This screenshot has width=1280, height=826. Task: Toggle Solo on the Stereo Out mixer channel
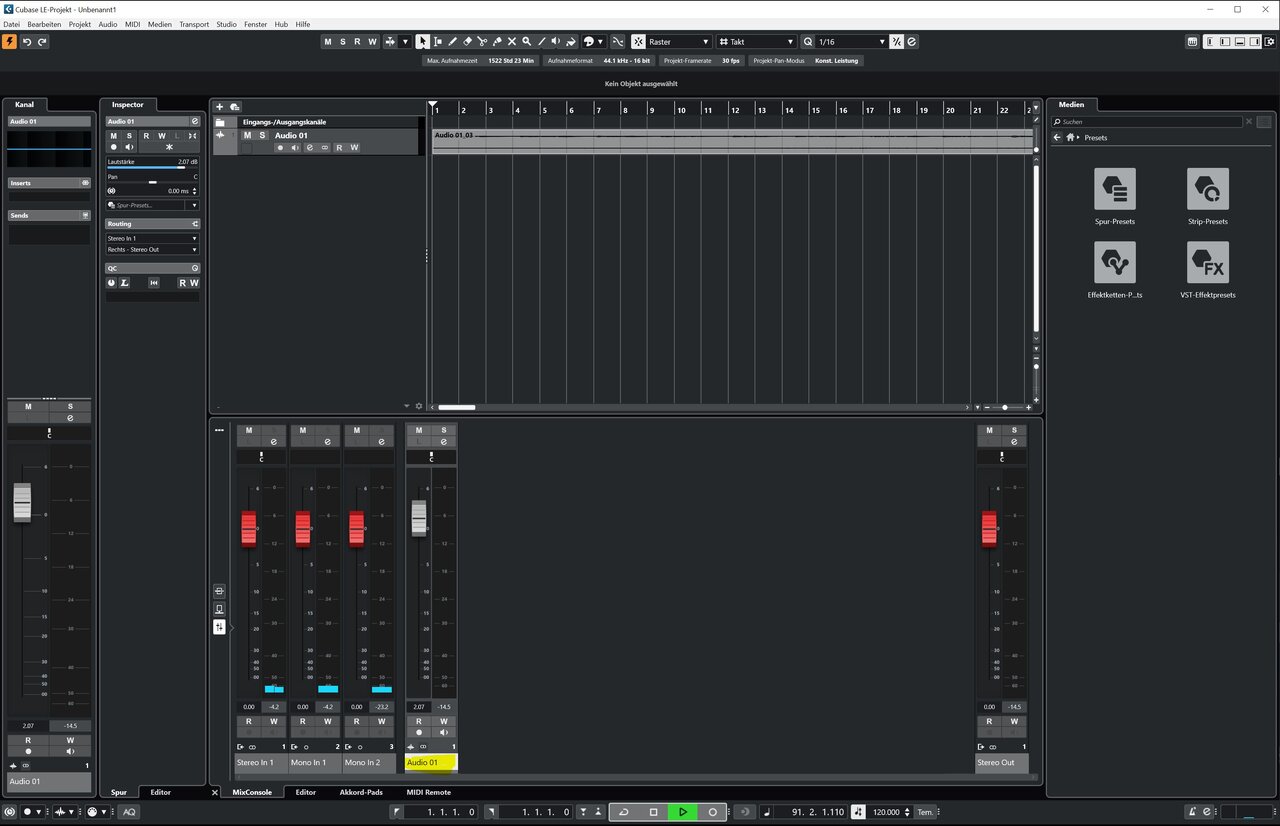(x=1014, y=430)
